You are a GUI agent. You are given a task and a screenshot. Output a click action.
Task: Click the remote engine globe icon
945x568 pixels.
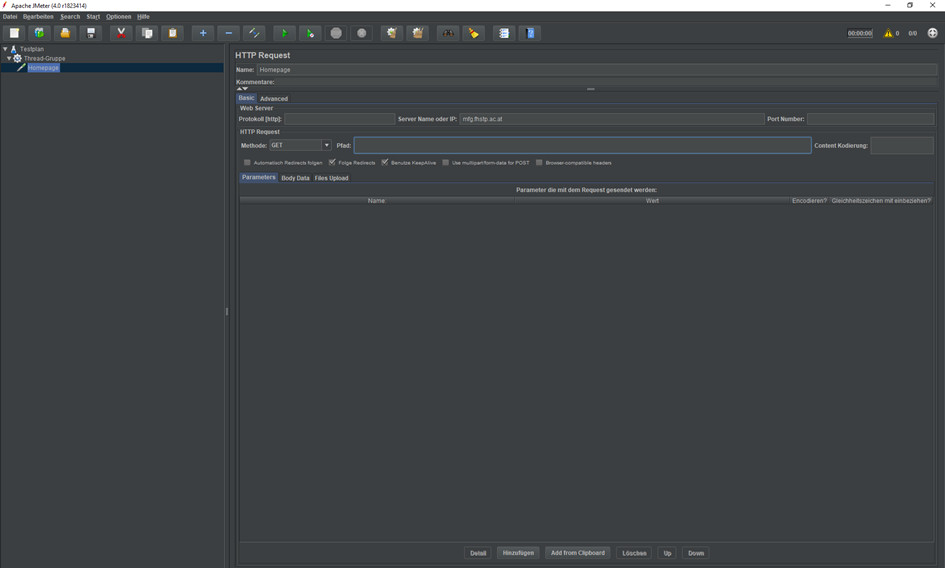[x=932, y=33]
